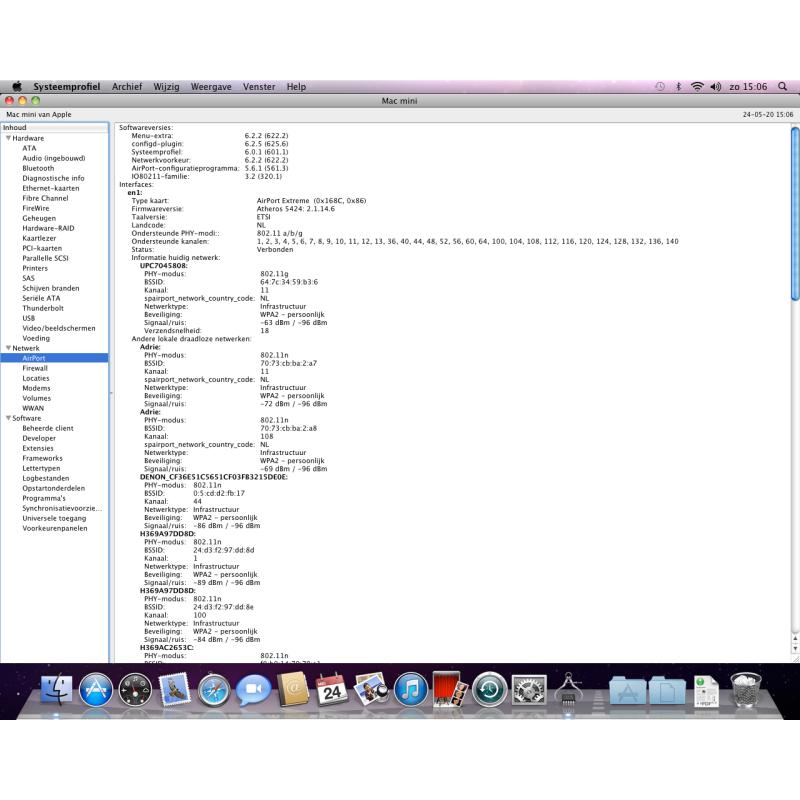Select Logbestanden under Software
This screenshot has height=800, width=800.
[45, 478]
